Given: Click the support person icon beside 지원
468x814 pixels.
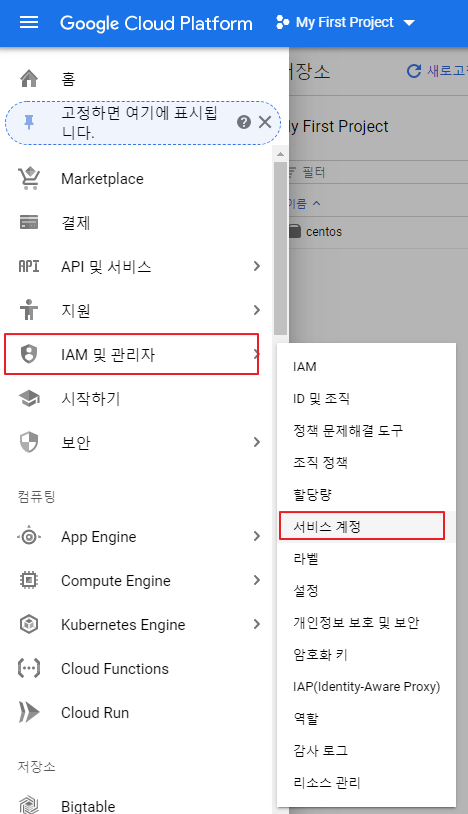Looking at the screenshot, I should [x=29, y=310].
